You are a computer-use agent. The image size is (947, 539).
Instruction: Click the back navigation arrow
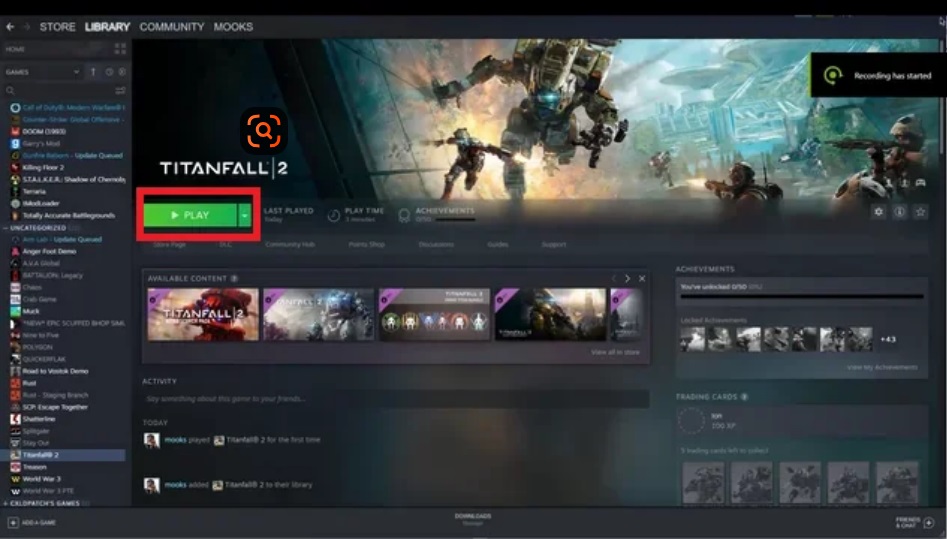(x=11, y=27)
